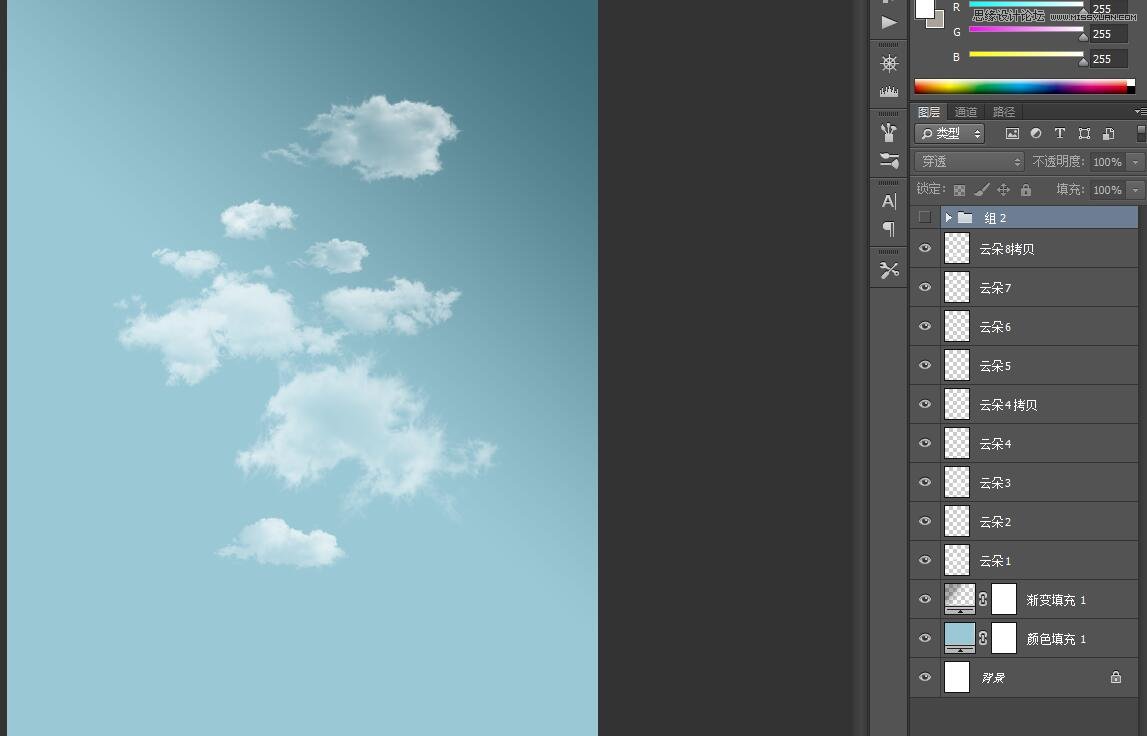Adjust the G green slider handle
The width and height of the screenshot is (1147, 736).
pyautogui.click(x=1083, y=37)
